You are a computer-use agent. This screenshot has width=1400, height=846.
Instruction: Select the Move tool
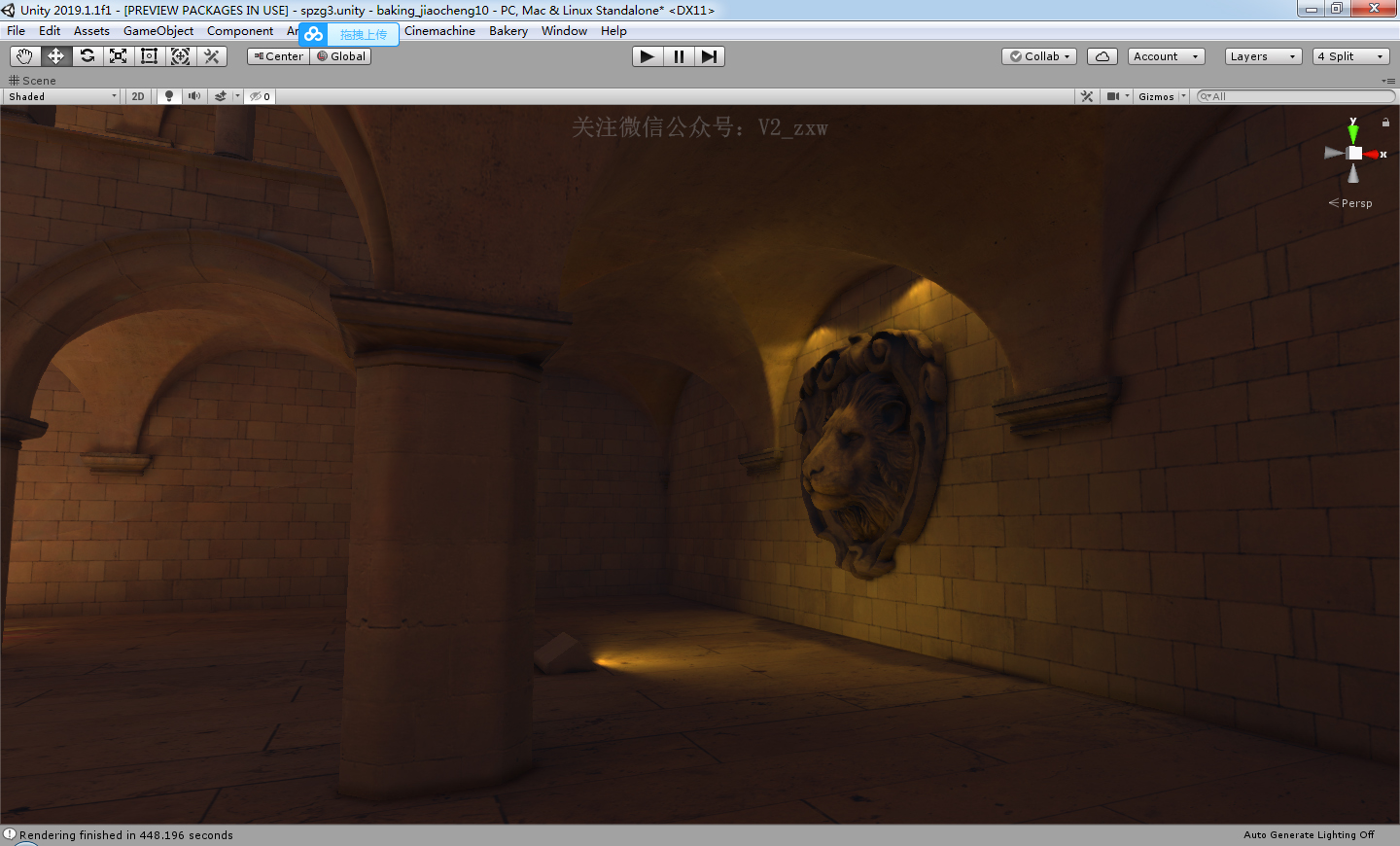(x=55, y=56)
